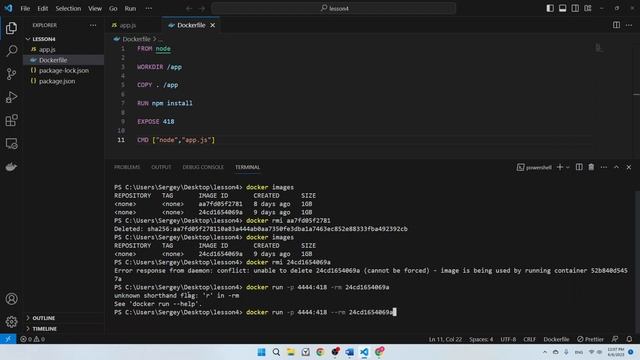Open the Run and Debug view

11,97
